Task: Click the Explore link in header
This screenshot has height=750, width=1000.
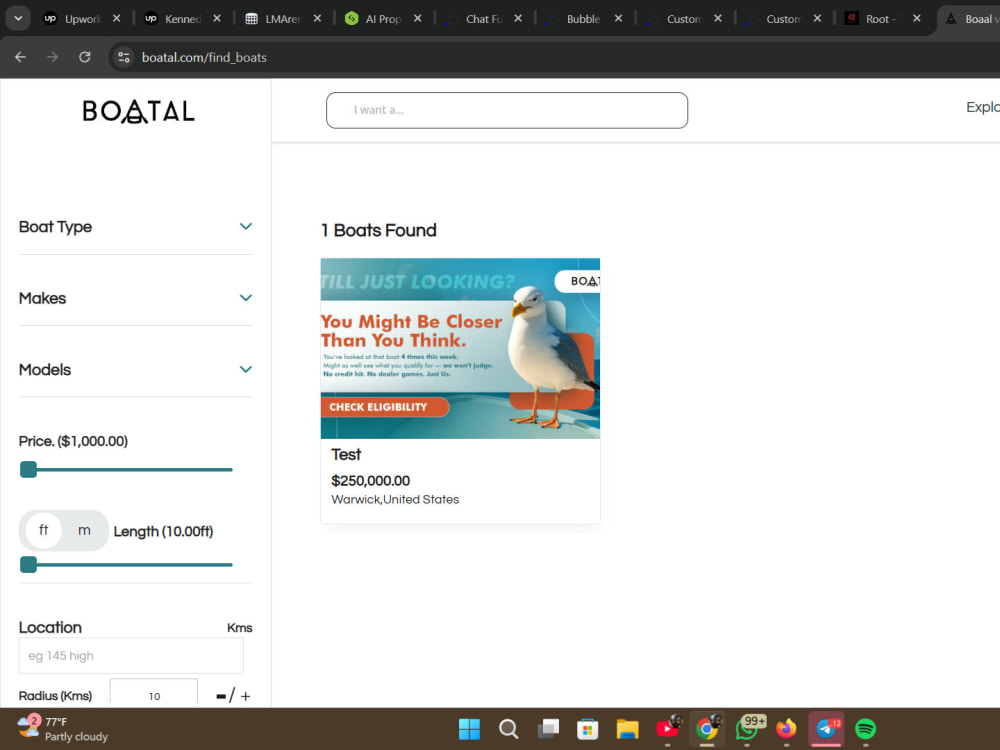Action: click(983, 107)
